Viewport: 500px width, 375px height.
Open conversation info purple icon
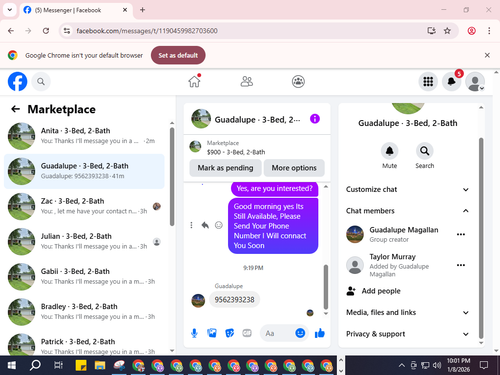(x=315, y=119)
